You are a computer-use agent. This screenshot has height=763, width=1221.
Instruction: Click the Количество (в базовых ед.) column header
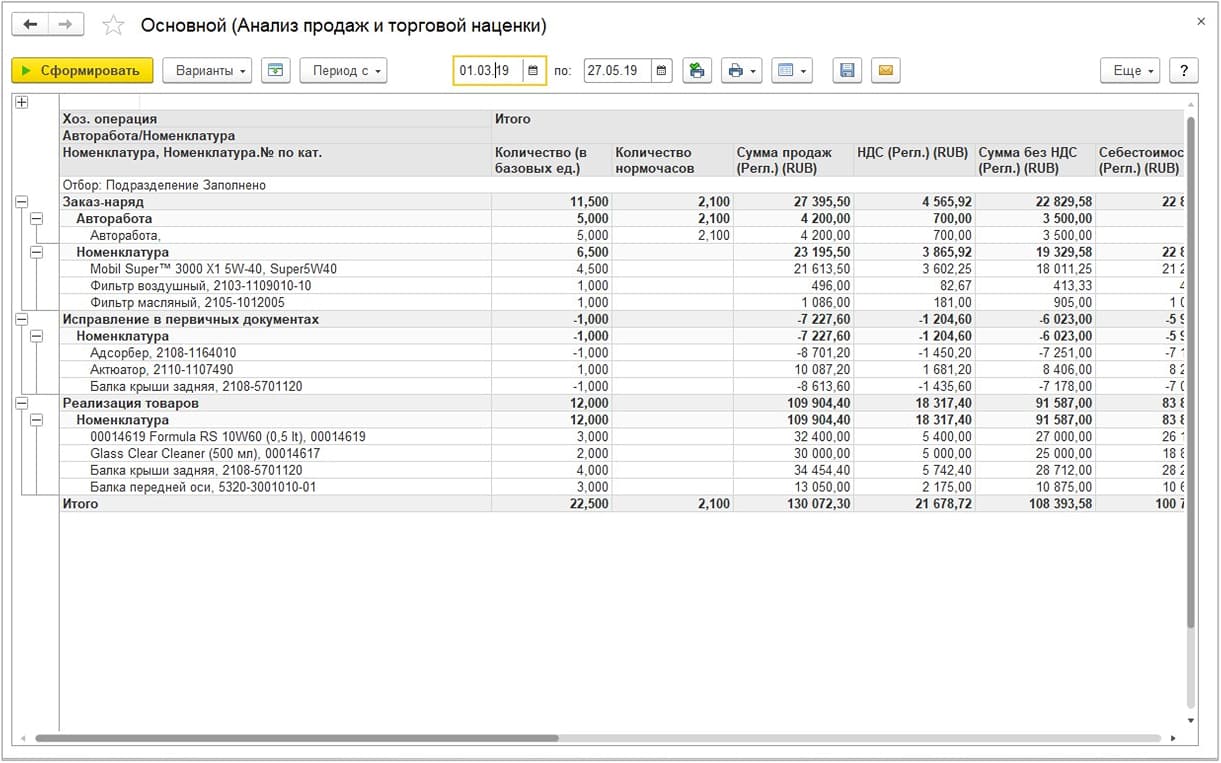point(552,160)
